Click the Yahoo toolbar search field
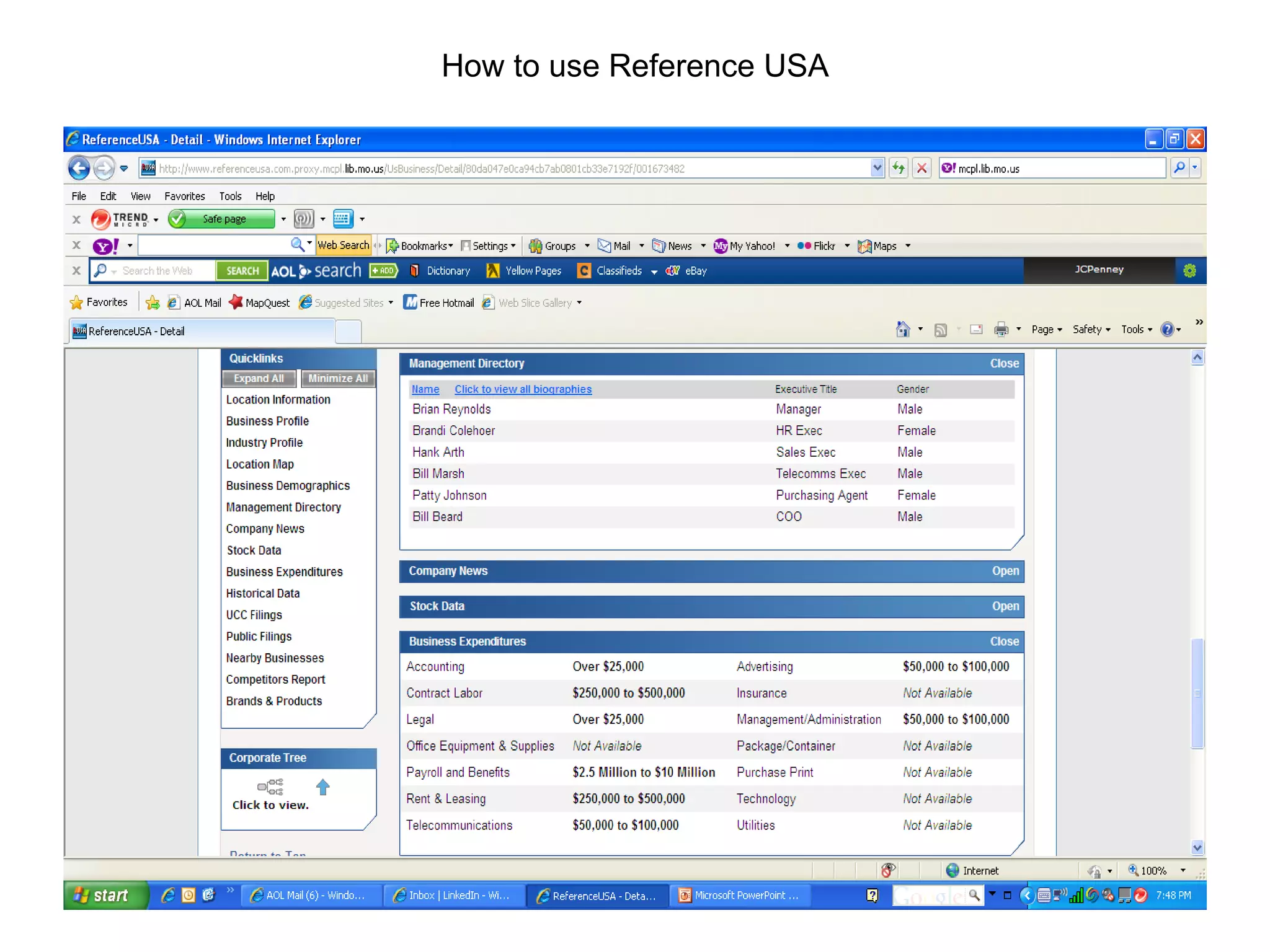Viewport: 1270px width, 952px height. (x=215, y=246)
